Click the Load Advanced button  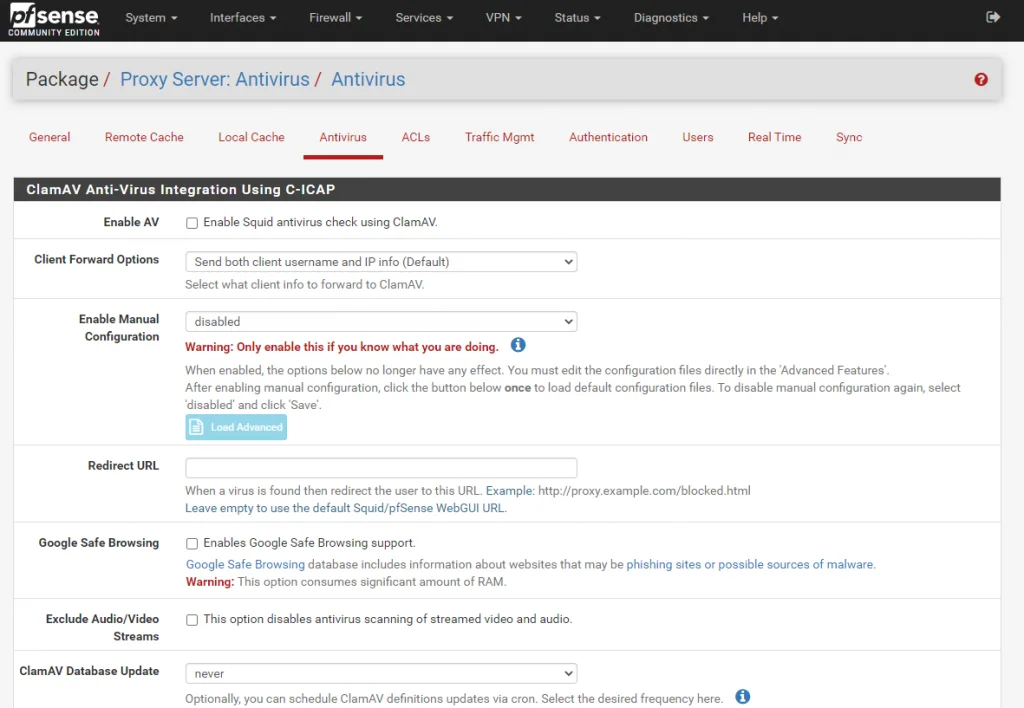click(x=236, y=427)
